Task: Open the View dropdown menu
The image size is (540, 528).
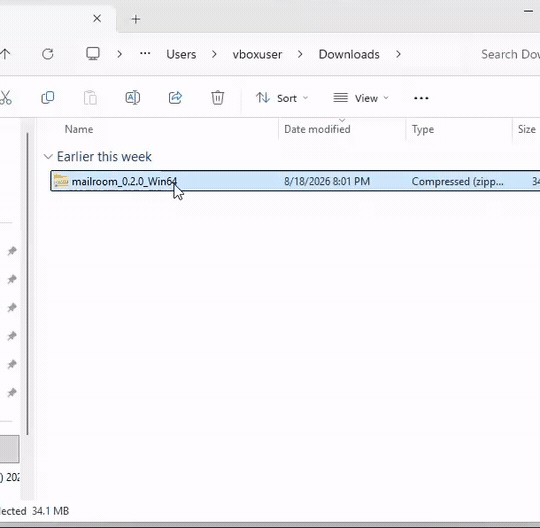Action: point(361,98)
